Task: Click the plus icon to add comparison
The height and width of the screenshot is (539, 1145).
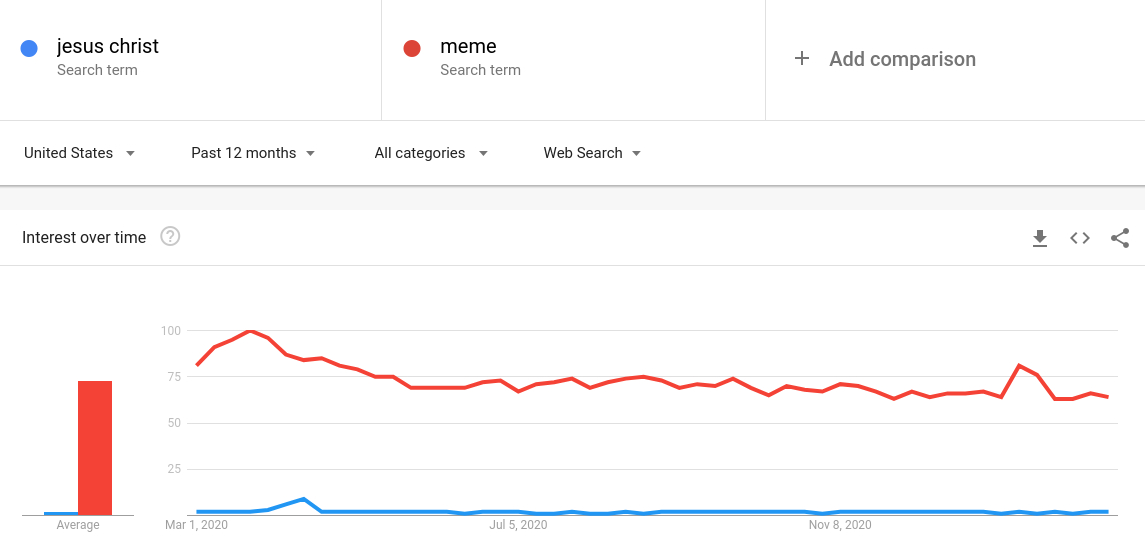Action: 802,59
